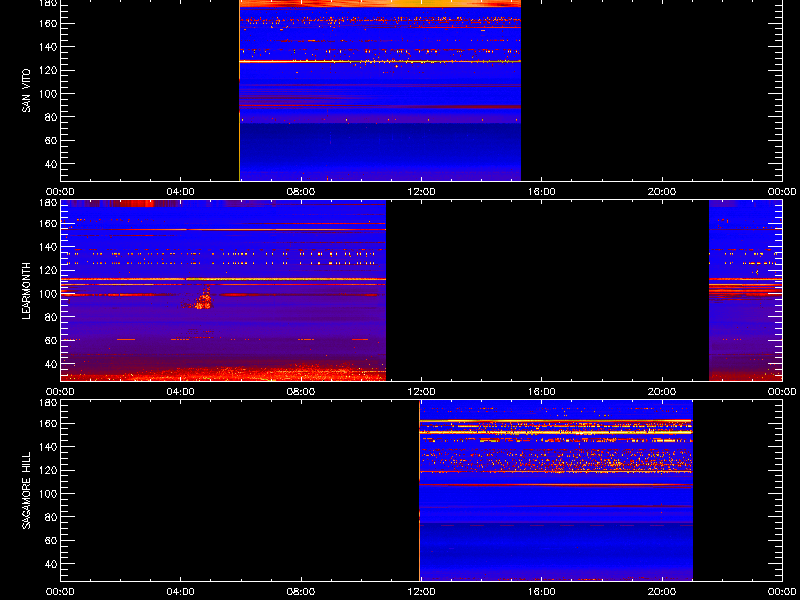Click the SAN VITO station label
Screen dimensions: 800x600
tap(27, 91)
